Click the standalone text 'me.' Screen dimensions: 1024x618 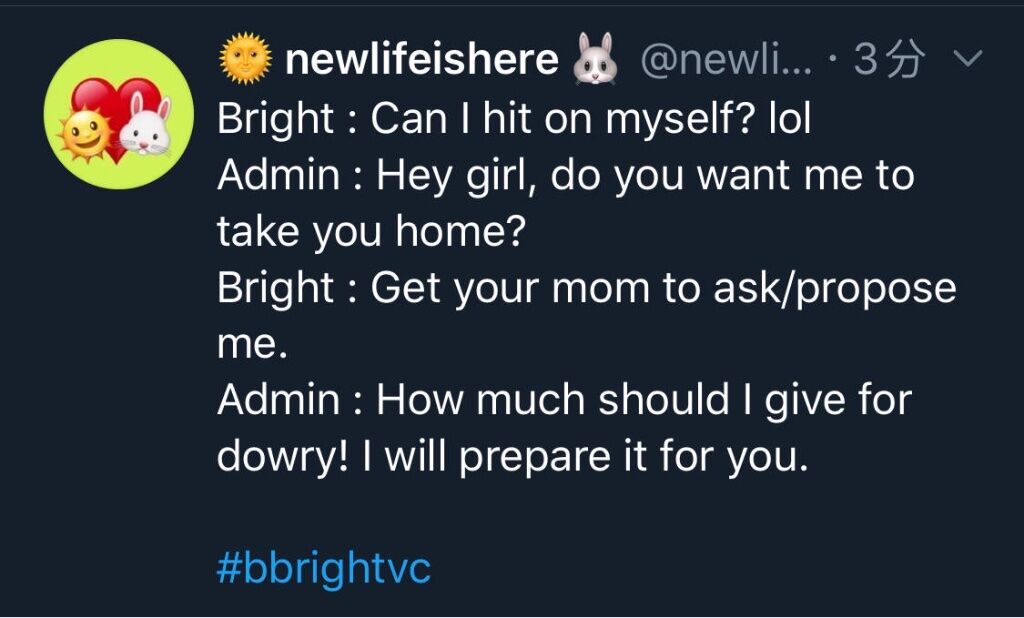252,345
